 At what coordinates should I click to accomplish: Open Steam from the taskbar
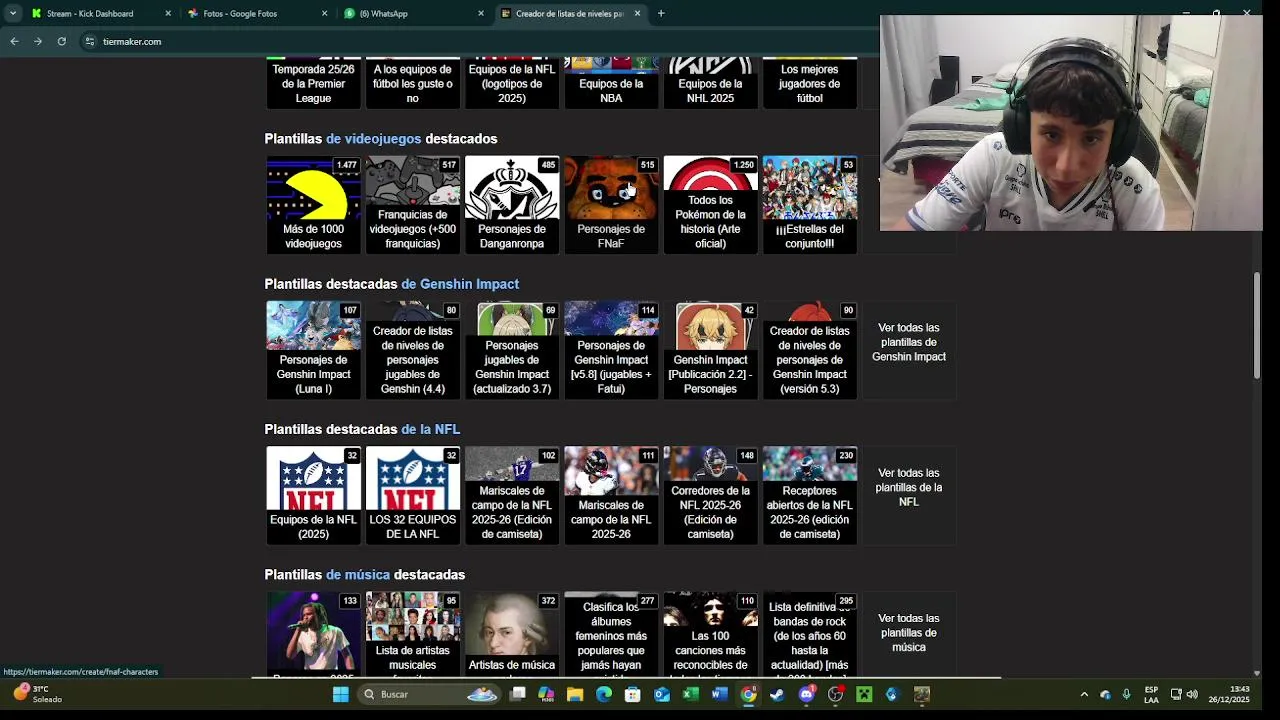coord(777,694)
